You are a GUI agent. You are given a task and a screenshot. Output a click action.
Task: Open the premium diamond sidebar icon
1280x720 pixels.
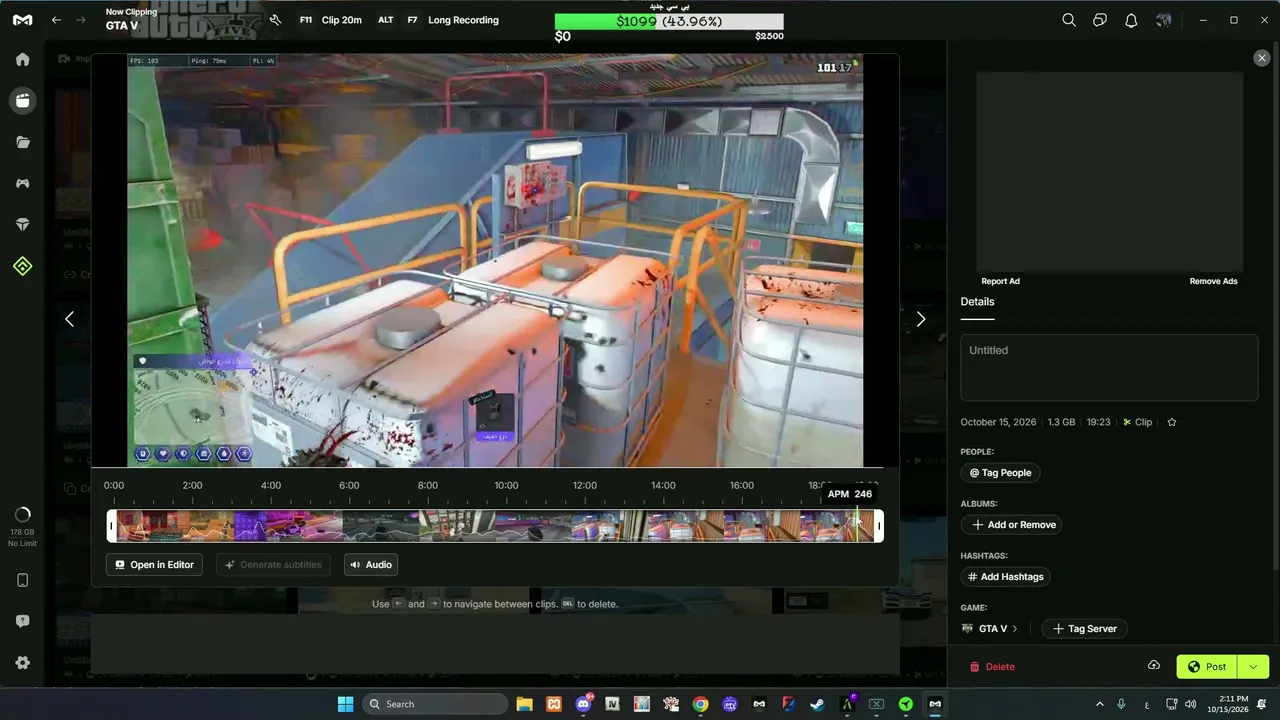pos(22,225)
